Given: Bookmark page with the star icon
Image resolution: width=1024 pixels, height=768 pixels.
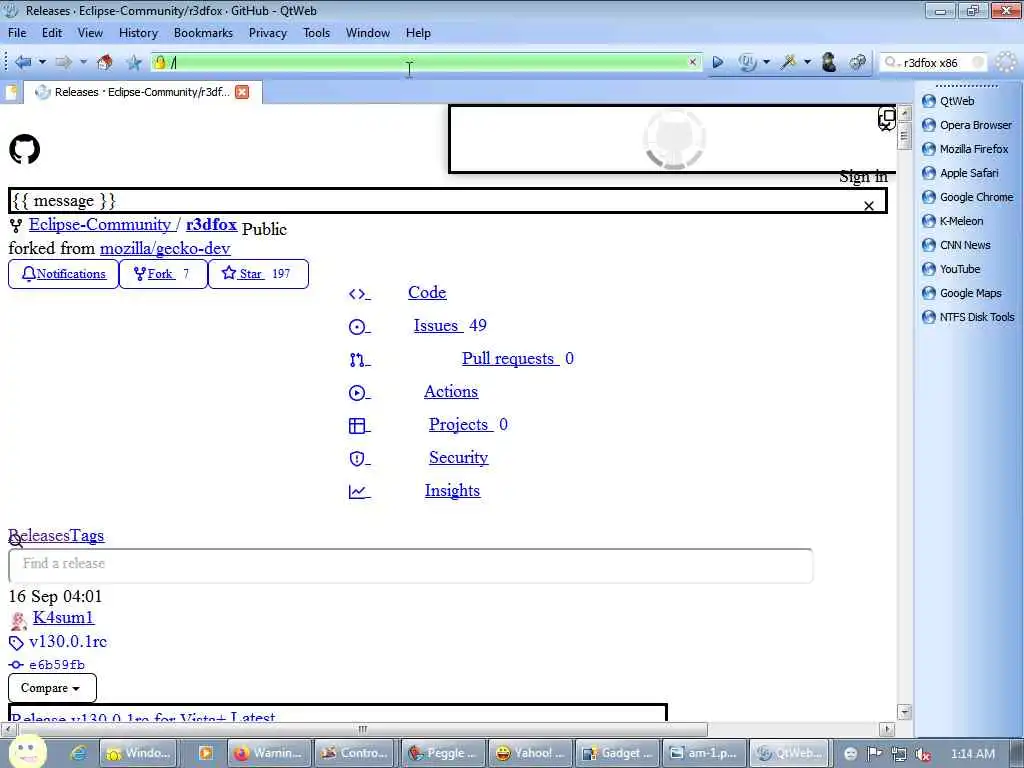Looking at the screenshot, I should click(x=134, y=62).
